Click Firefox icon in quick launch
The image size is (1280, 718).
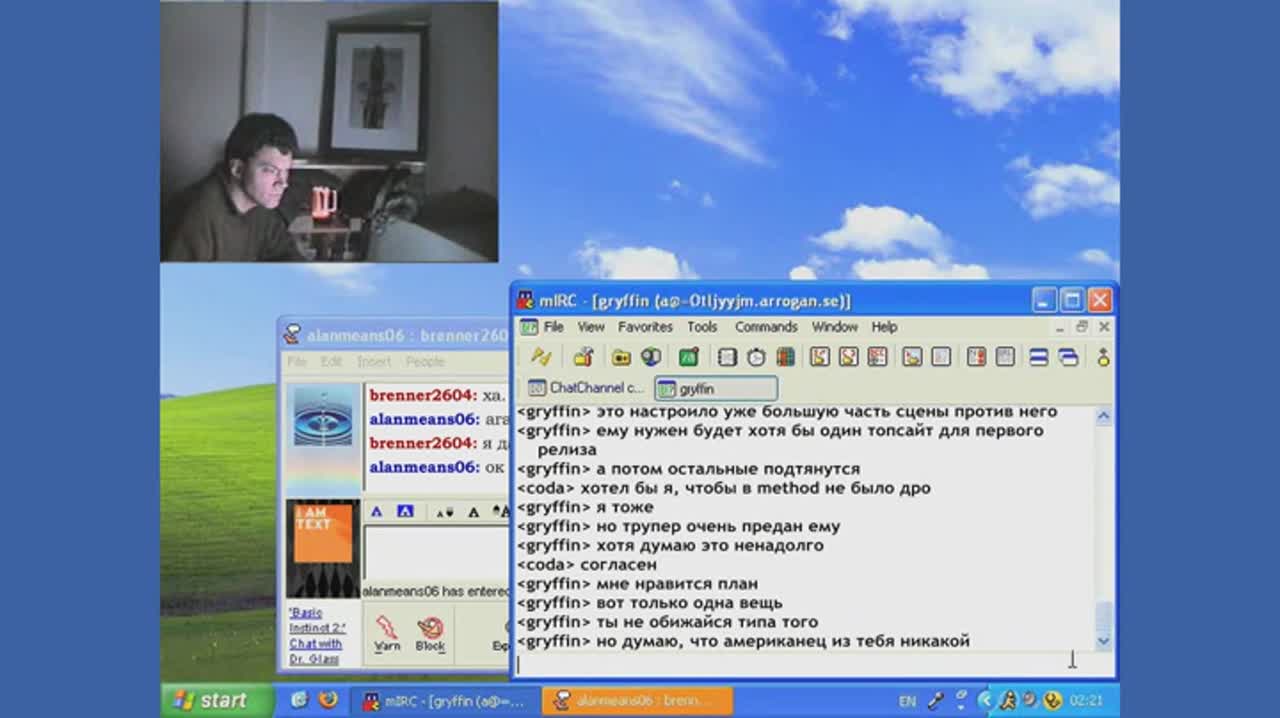click(x=328, y=700)
